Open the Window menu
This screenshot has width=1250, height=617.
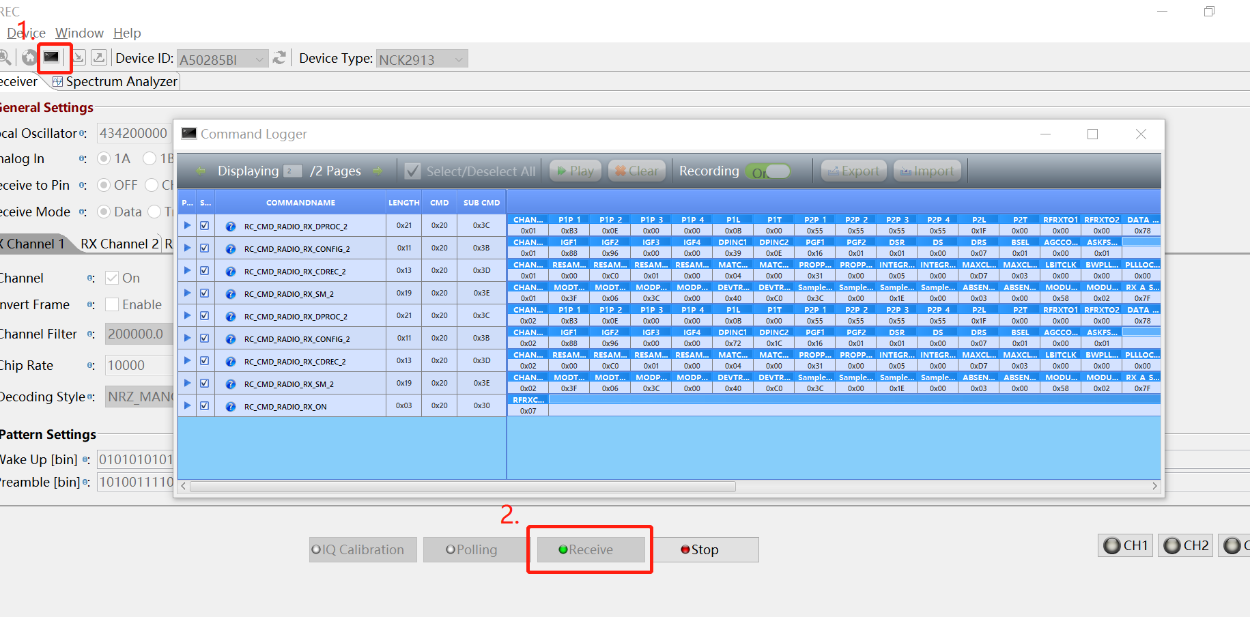[x=79, y=33]
